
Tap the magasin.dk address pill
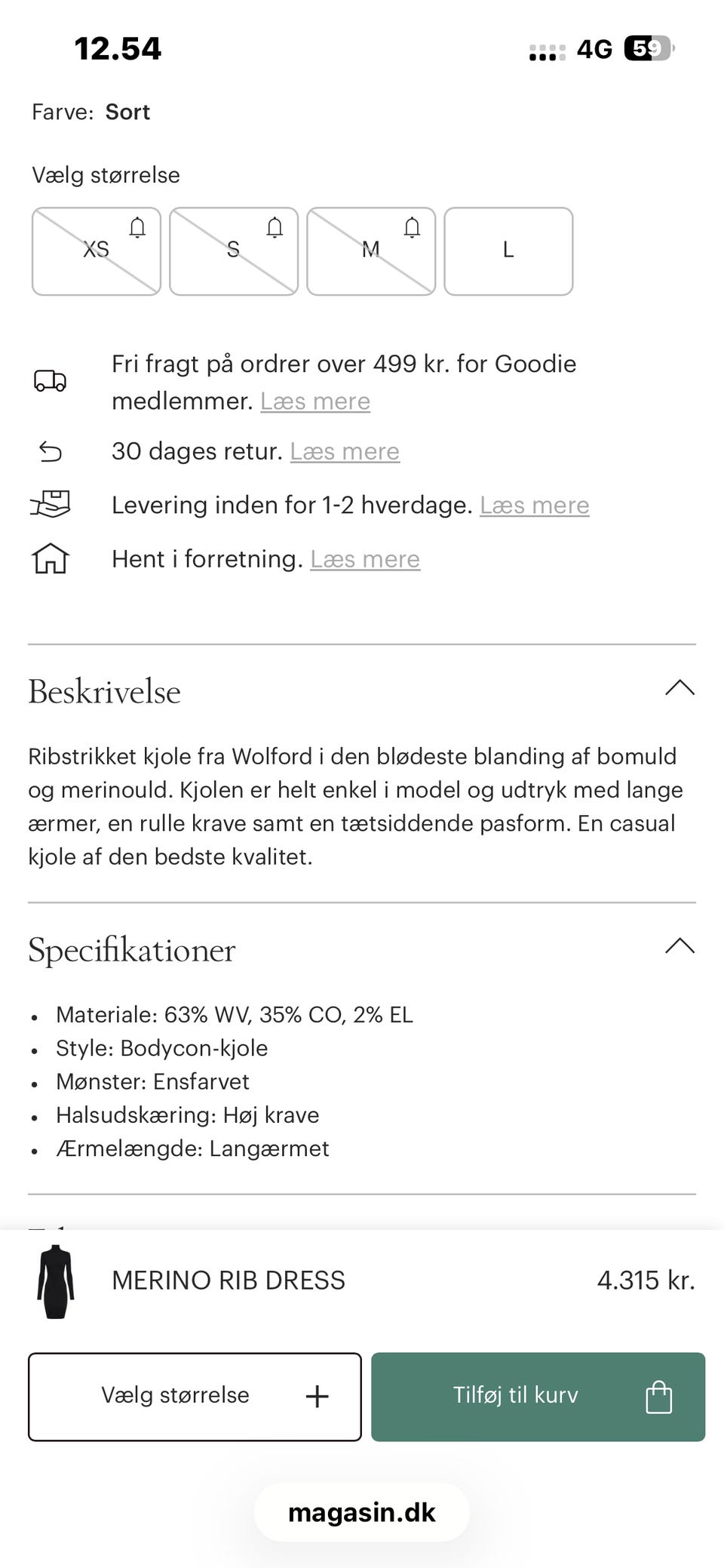point(361,1511)
